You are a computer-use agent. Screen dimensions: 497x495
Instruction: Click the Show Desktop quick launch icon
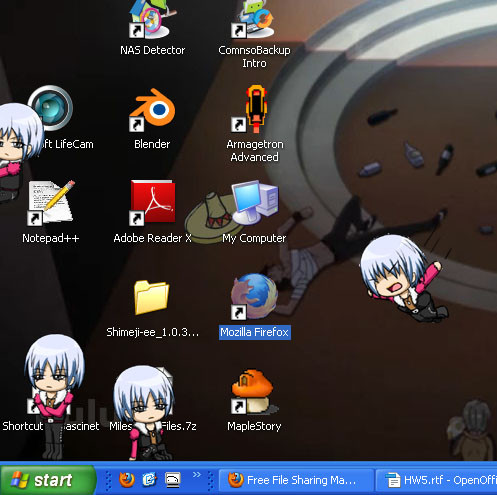coord(173,480)
